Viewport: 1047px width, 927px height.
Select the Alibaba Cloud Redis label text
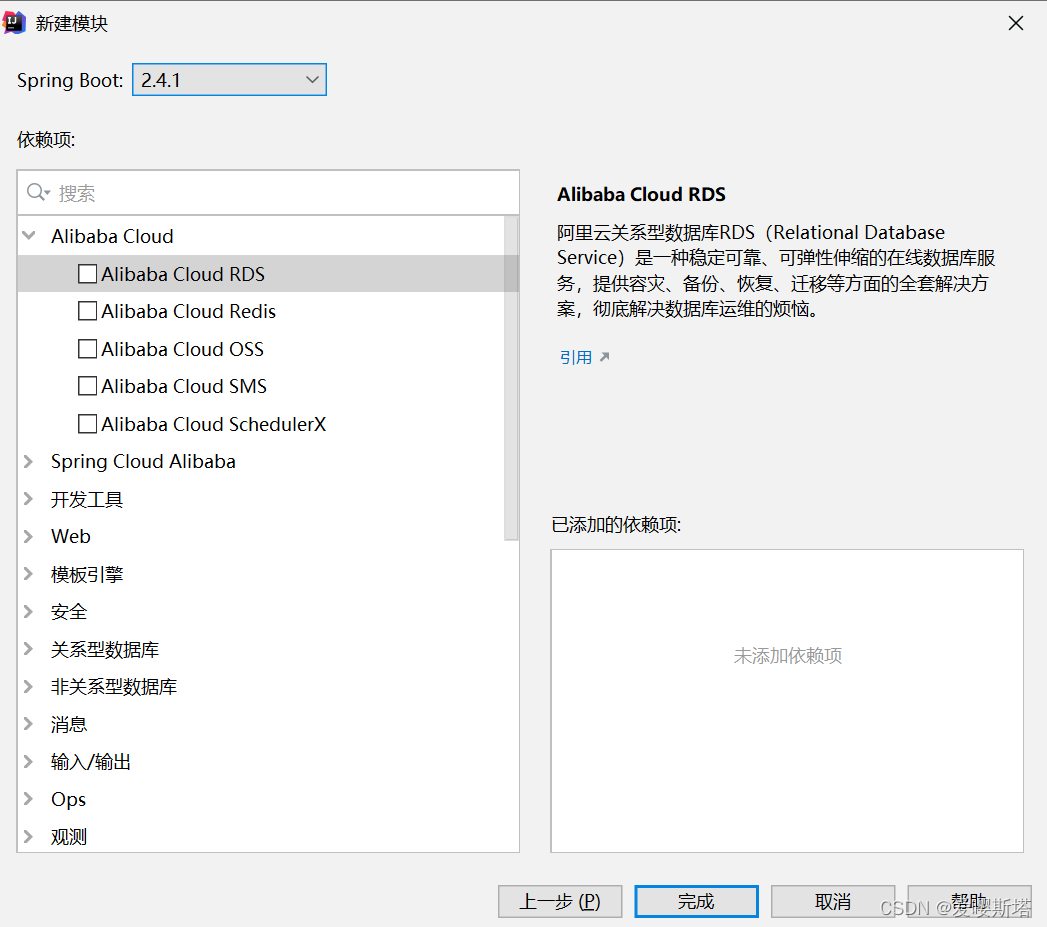coord(188,311)
